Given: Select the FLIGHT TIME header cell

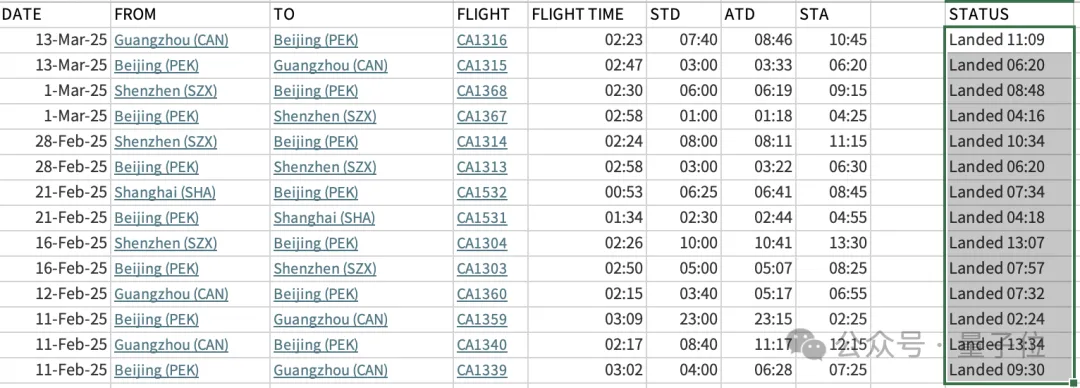Looking at the screenshot, I should [588, 14].
